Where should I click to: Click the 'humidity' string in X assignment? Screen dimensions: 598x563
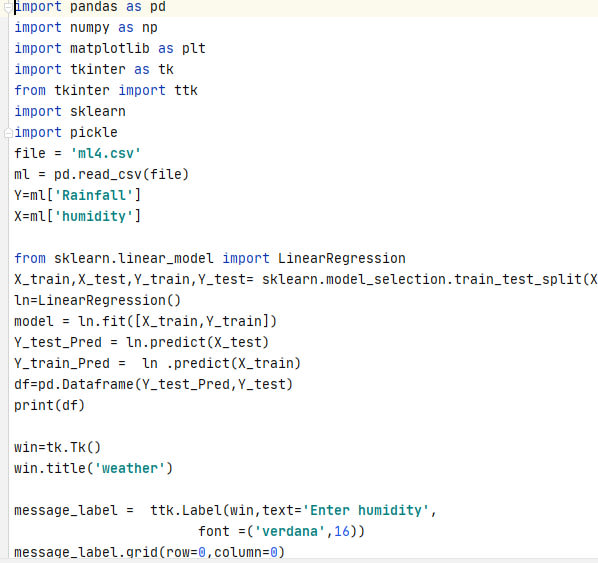(x=94, y=217)
